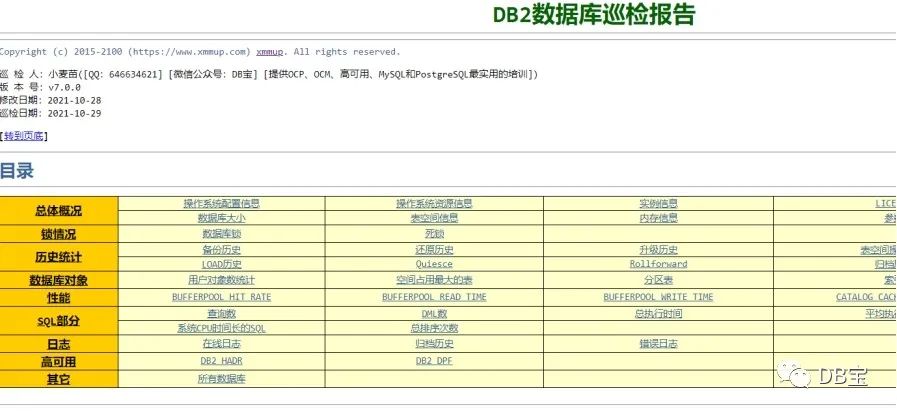Select 锁情况 category header
The image size is (897, 414).
[58, 234]
